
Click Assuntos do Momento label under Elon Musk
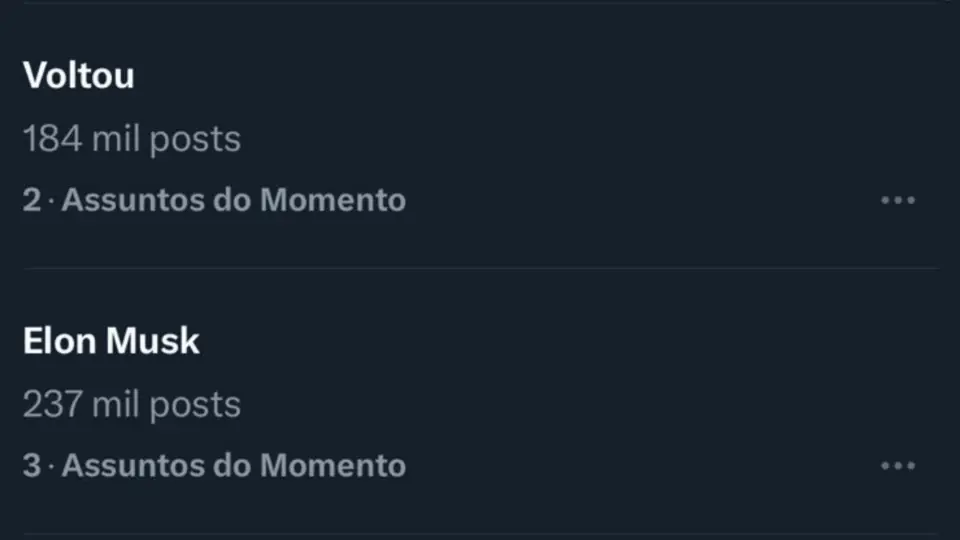[x=234, y=465]
